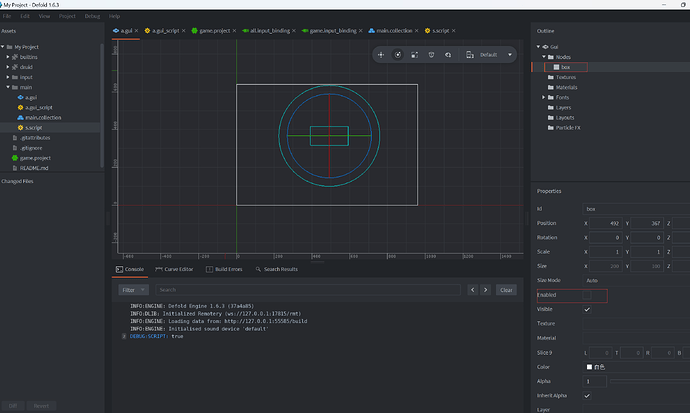This screenshot has width=690, height=413.
Task: Select the Scale tool in viewport toolbar
Action: (414, 54)
